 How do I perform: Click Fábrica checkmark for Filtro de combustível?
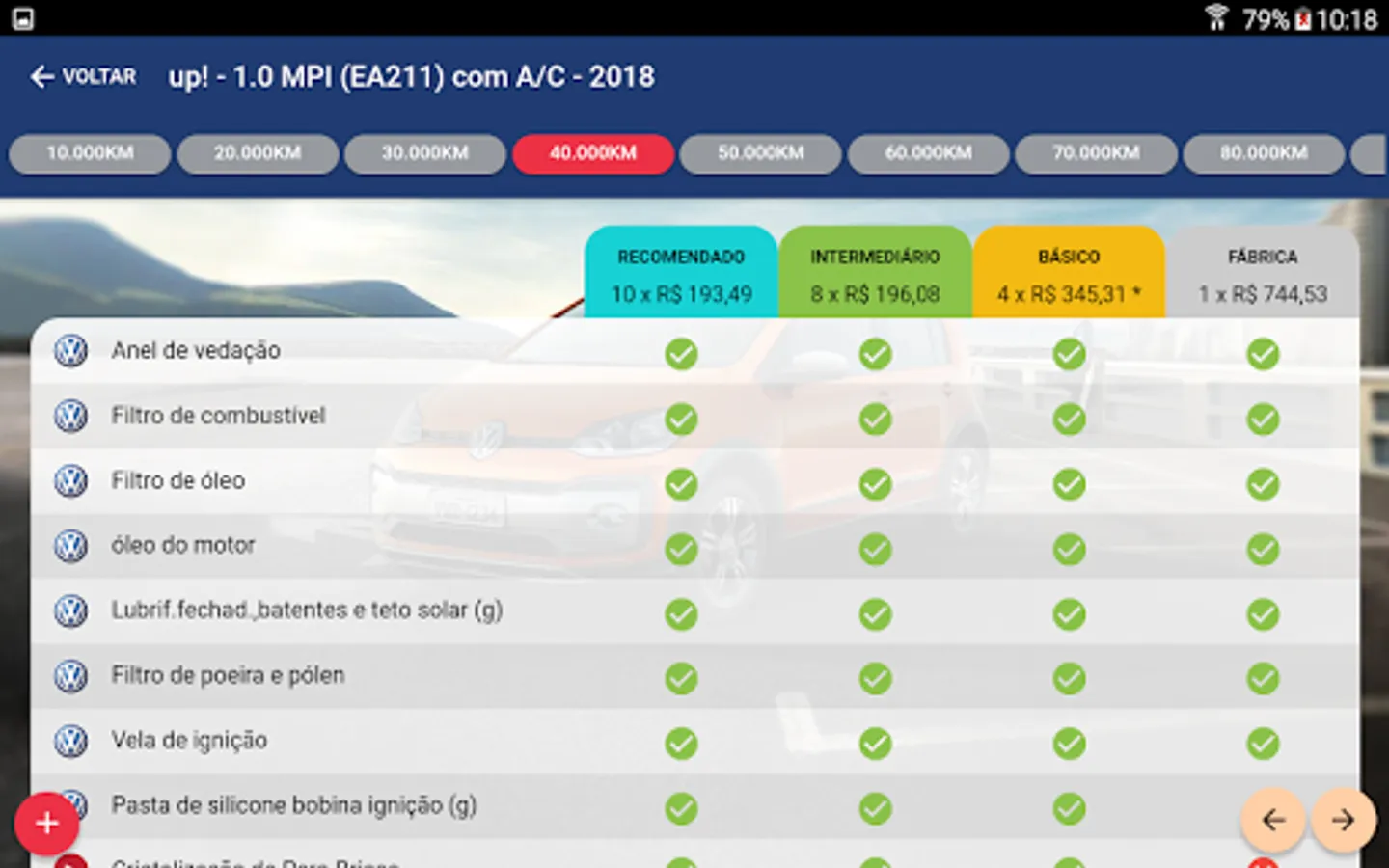pyautogui.click(x=1263, y=419)
